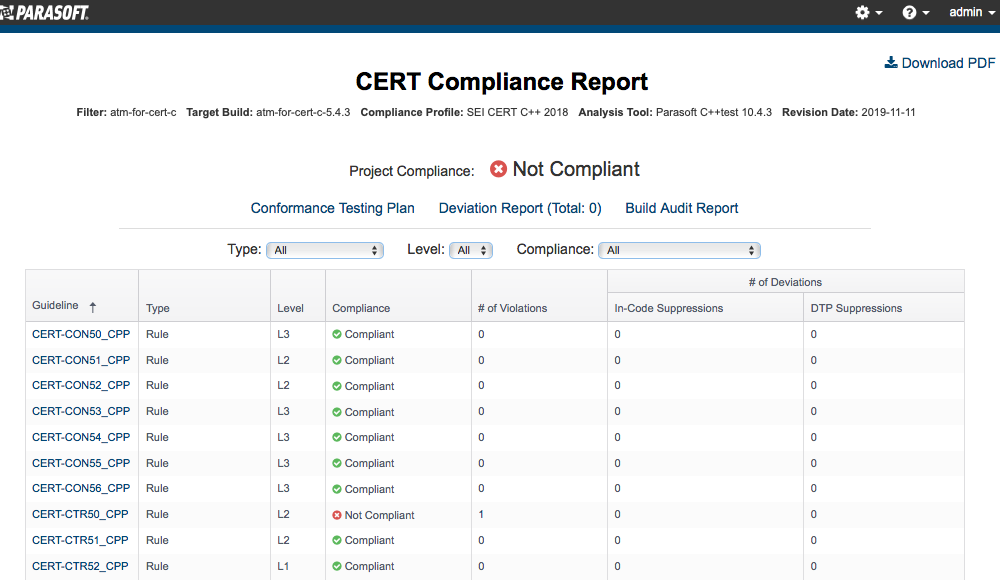This screenshot has width=1000, height=580.
Task: Open guideline CERT-CON50_CPP
Action: (x=81, y=334)
